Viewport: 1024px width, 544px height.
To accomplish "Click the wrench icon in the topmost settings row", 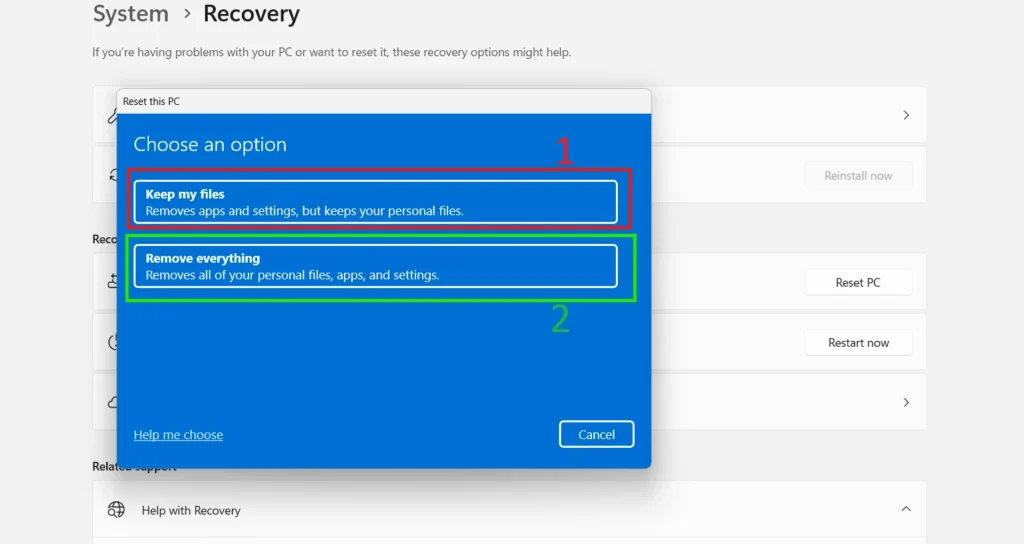I will tap(111, 116).
